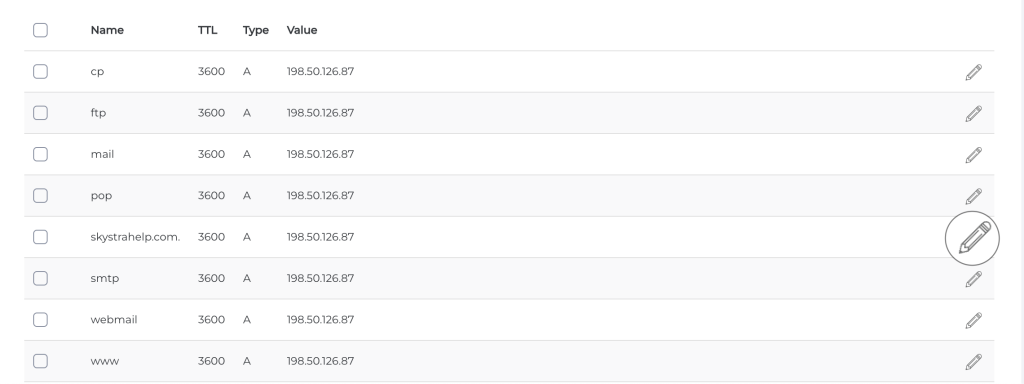Edit the pop record via pencil
Screen dimensions: 1024x384
click(973, 196)
